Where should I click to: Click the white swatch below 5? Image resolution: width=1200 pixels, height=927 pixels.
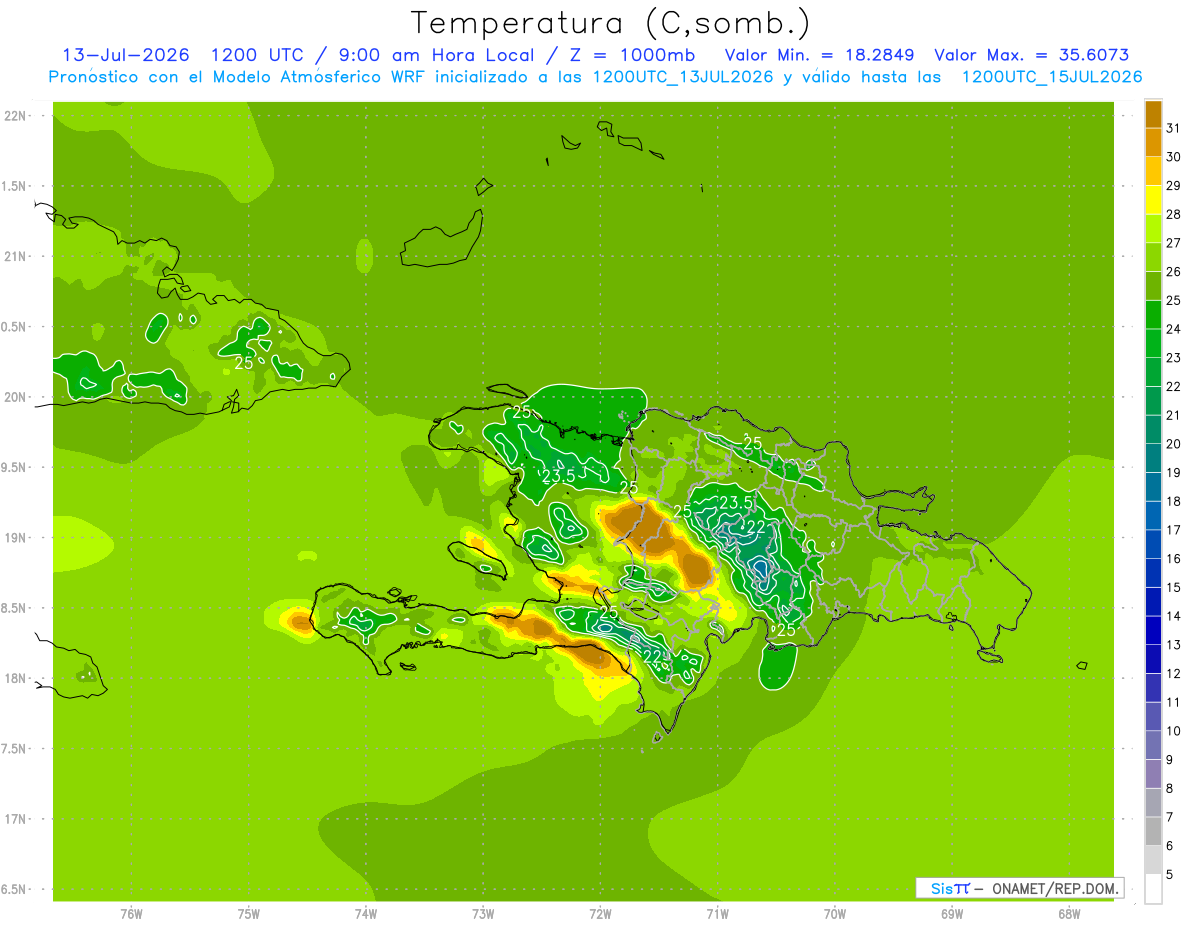pos(1153,889)
